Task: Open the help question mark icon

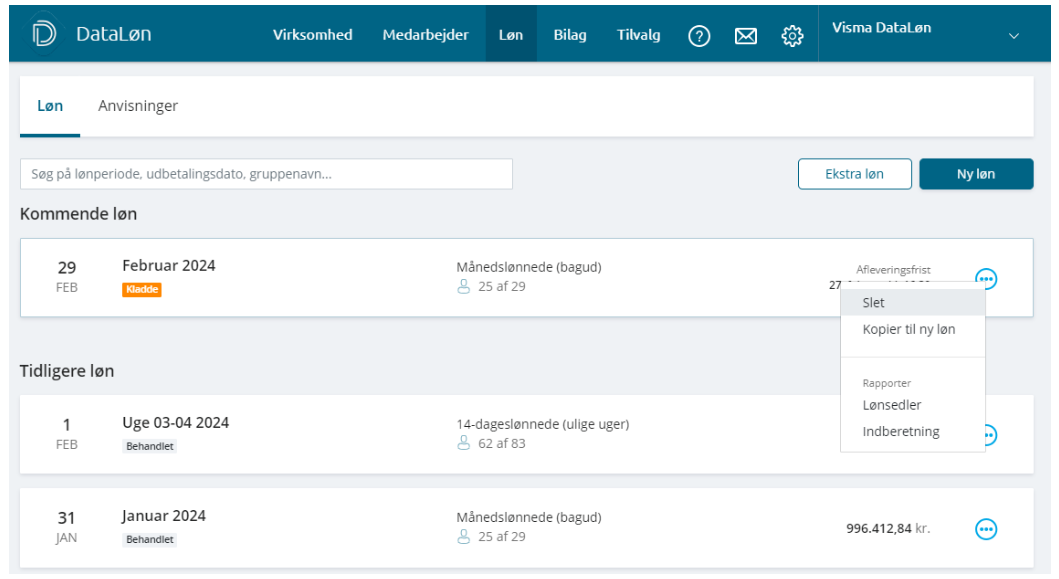Action: coord(699,36)
